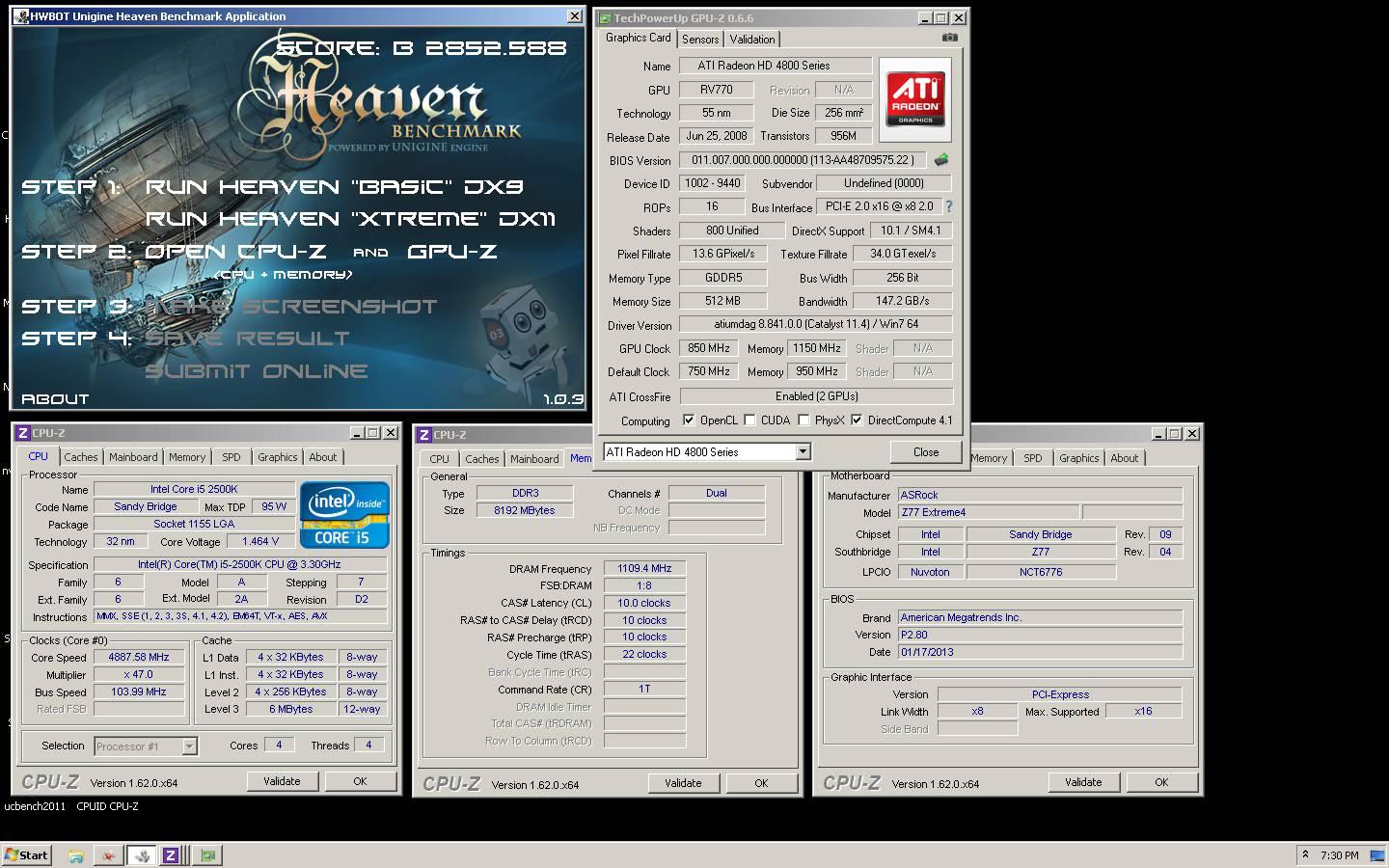Viewport: 1389px width, 868px height.
Task: Click the HWBOT Heaven window title icon
Action: [21, 16]
